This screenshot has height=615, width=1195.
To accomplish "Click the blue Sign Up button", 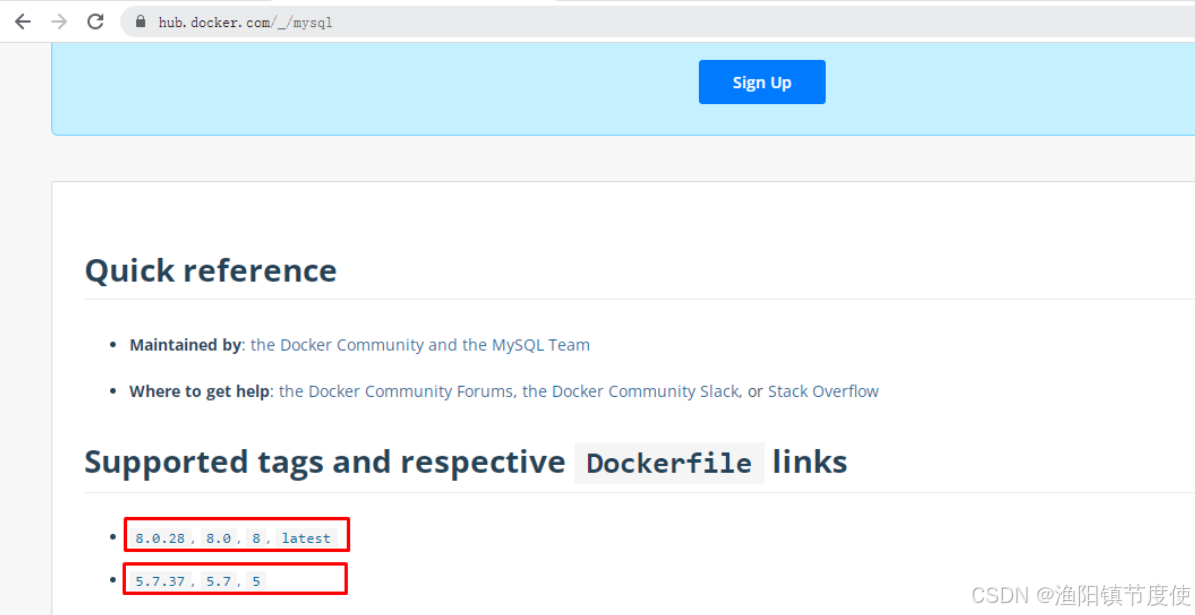I will point(761,82).
